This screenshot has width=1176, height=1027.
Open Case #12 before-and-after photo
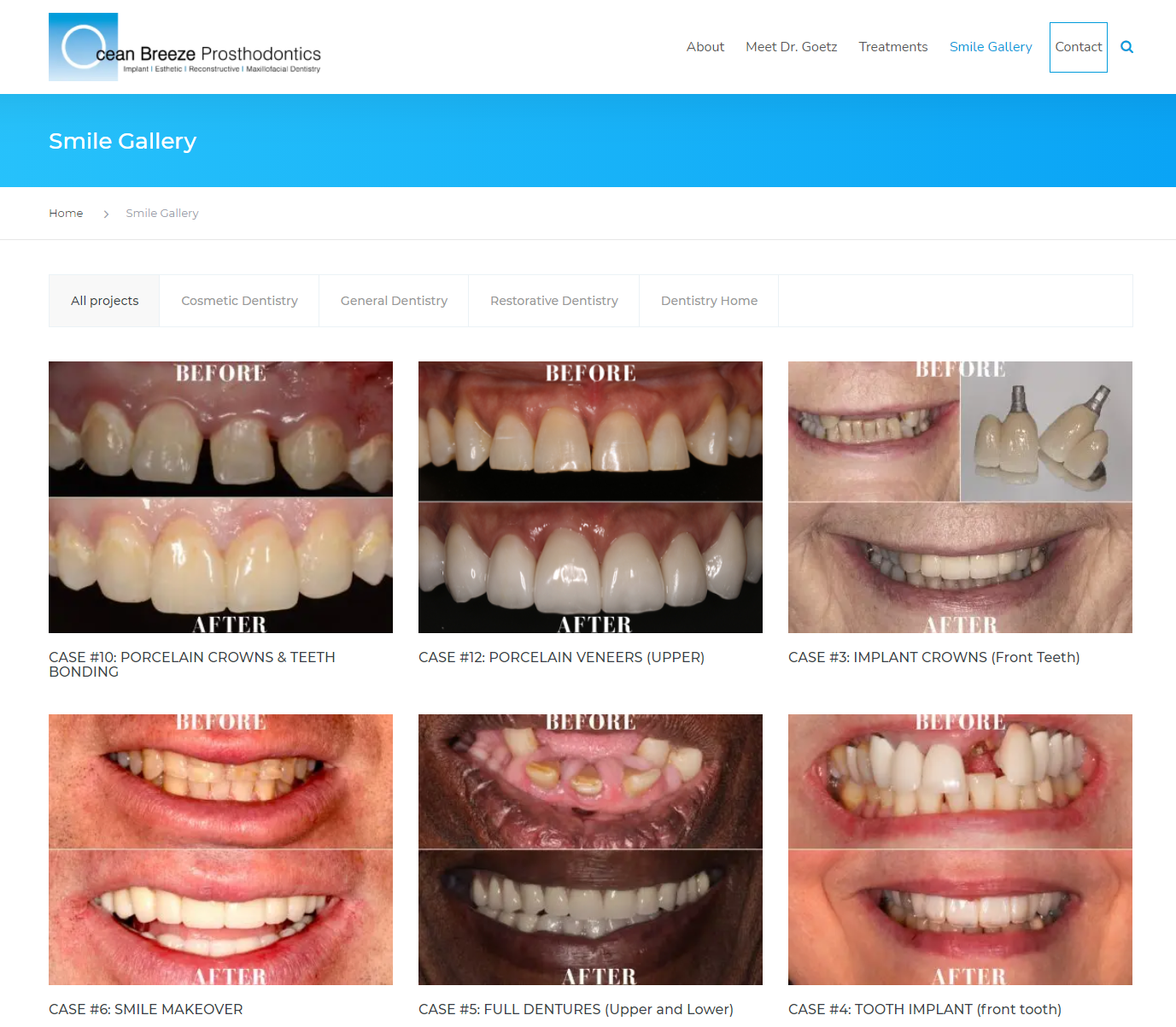590,496
